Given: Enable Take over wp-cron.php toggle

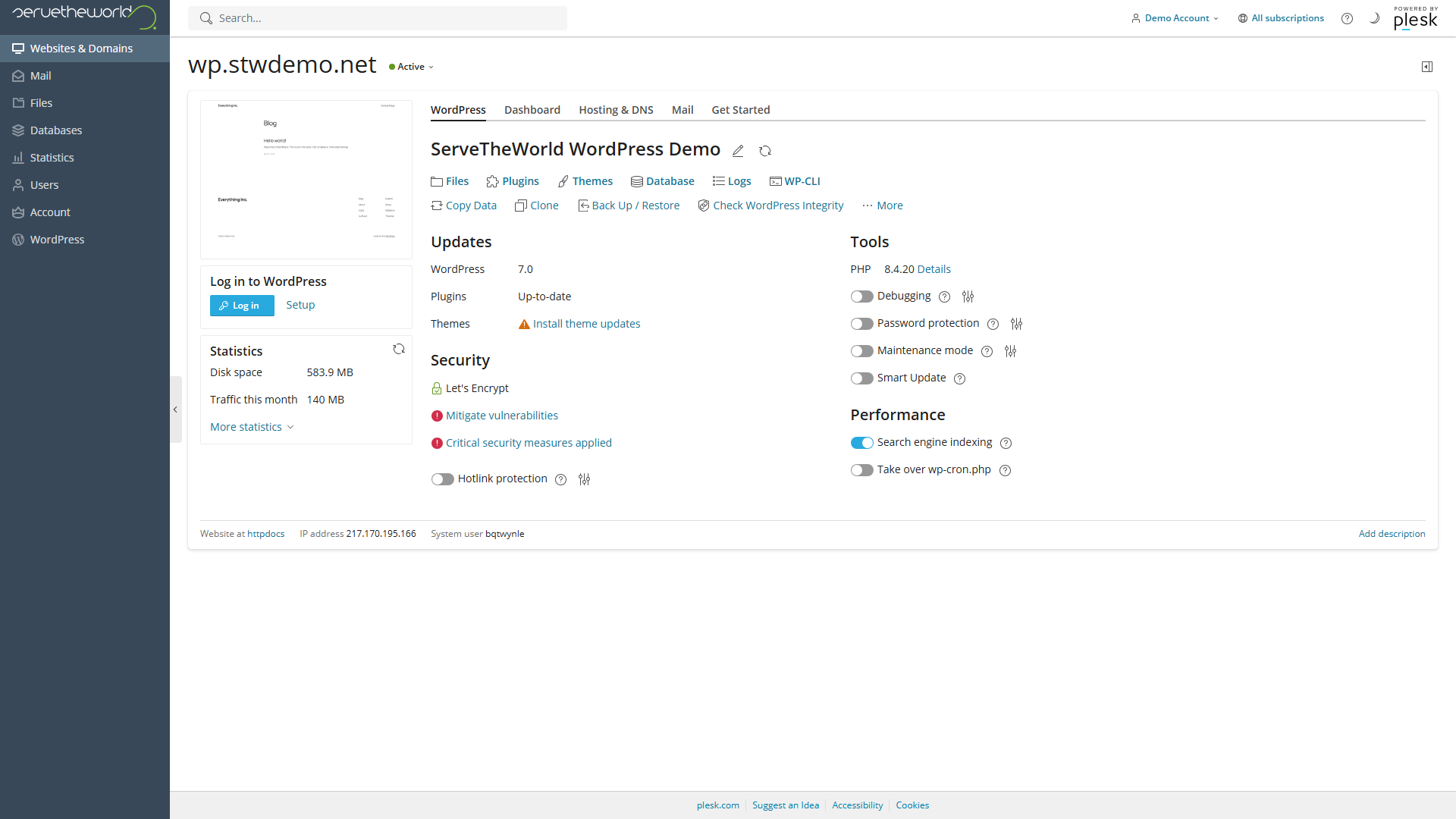Looking at the screenshot, I should 861,470.
